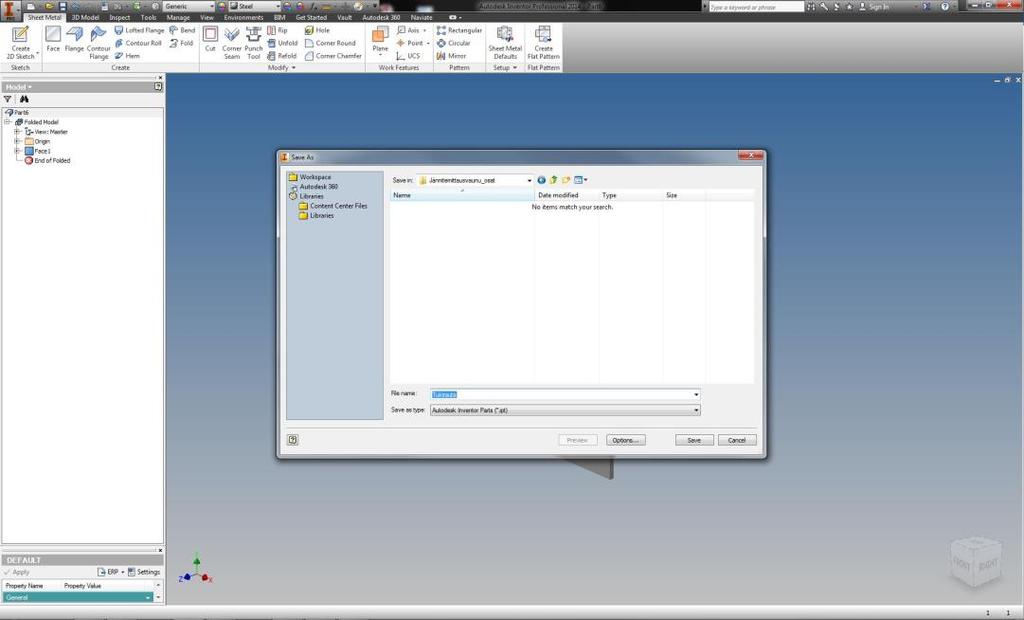Click the Refold tool
This screenshot has height=620, width=1024.
(x=282, y=56)
